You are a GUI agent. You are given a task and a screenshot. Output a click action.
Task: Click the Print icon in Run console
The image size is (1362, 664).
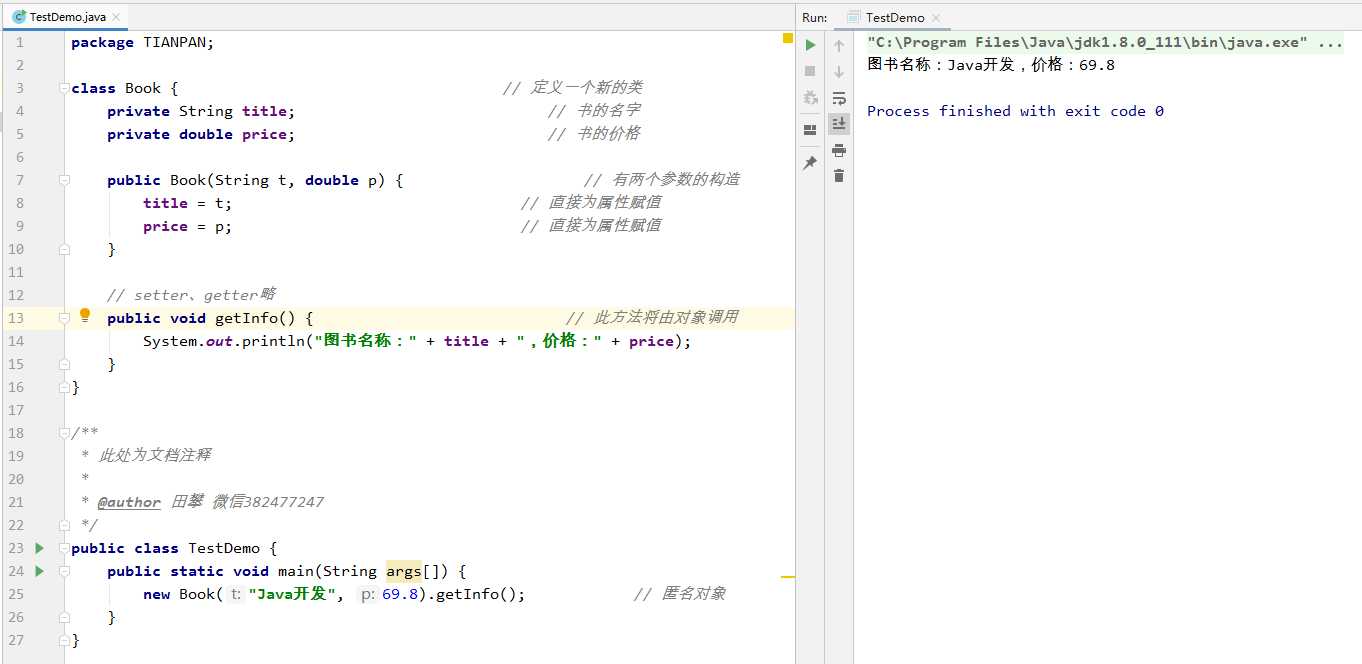(x=839, y=150)
